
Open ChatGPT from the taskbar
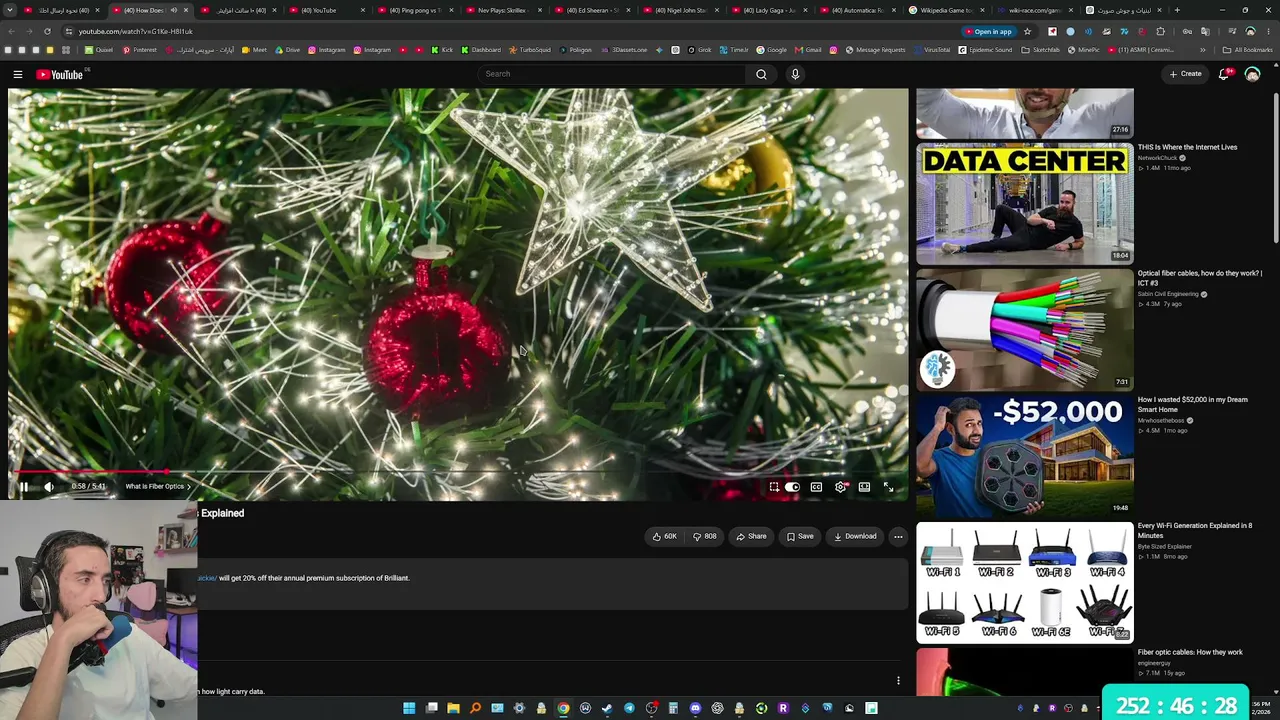click(x=717, y=708)
